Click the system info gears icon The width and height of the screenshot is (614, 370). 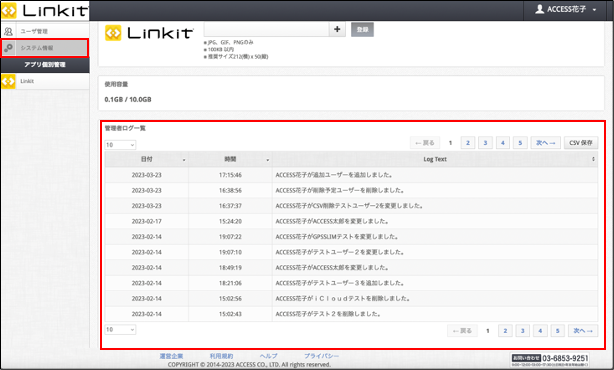click(8, 48)
